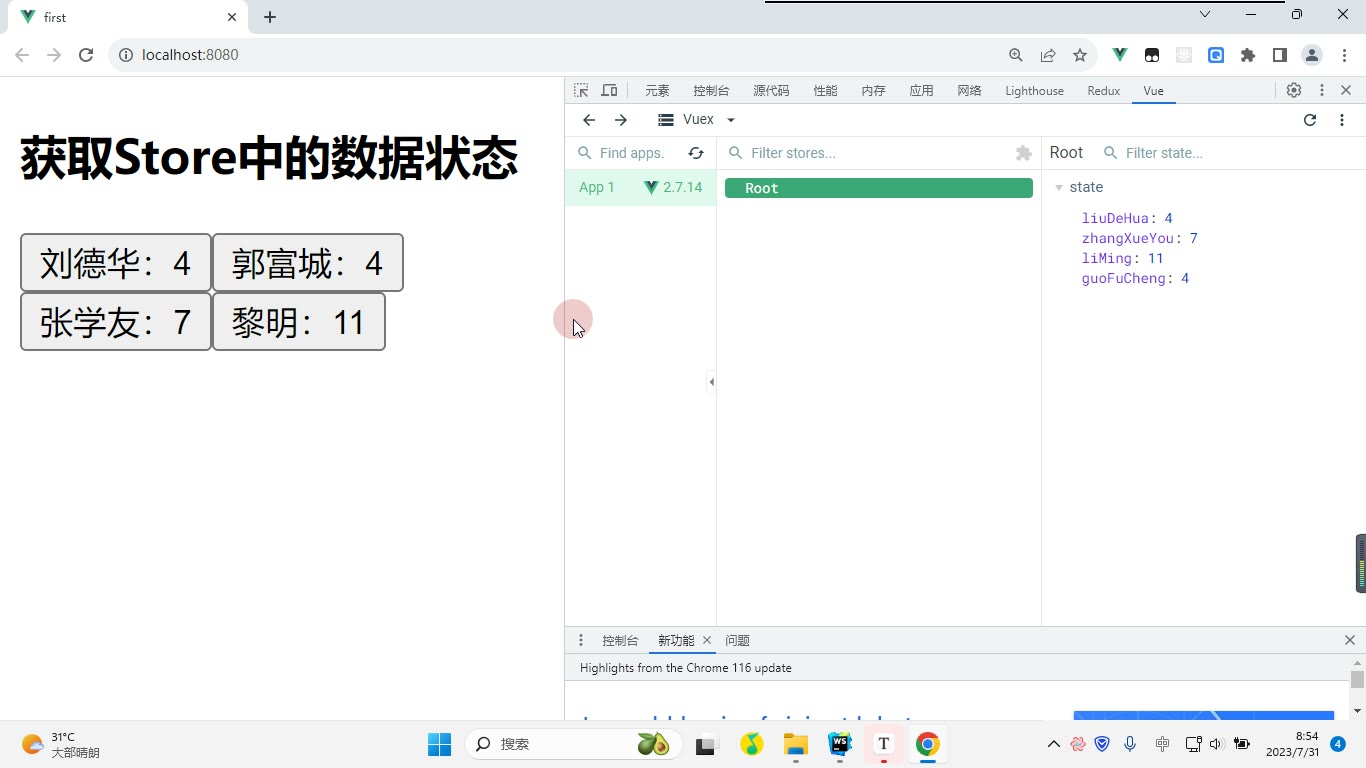Viewport: 1366px width, 768px height.
Task: Open DevTools customize three-dot menu
Action: click(1322, 90)
